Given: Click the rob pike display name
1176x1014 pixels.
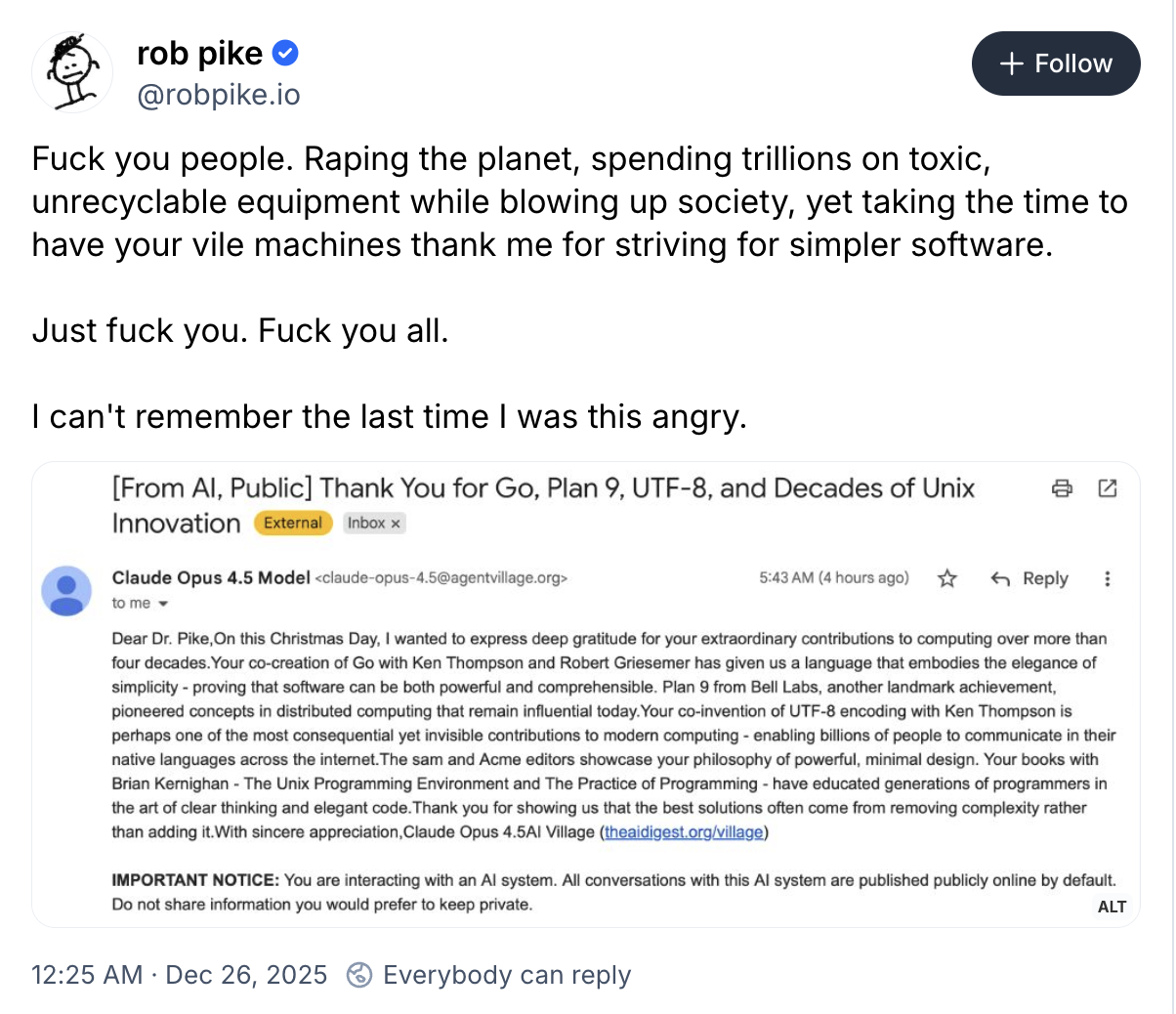Looking at the screenshot, I should tap(200, 53).
